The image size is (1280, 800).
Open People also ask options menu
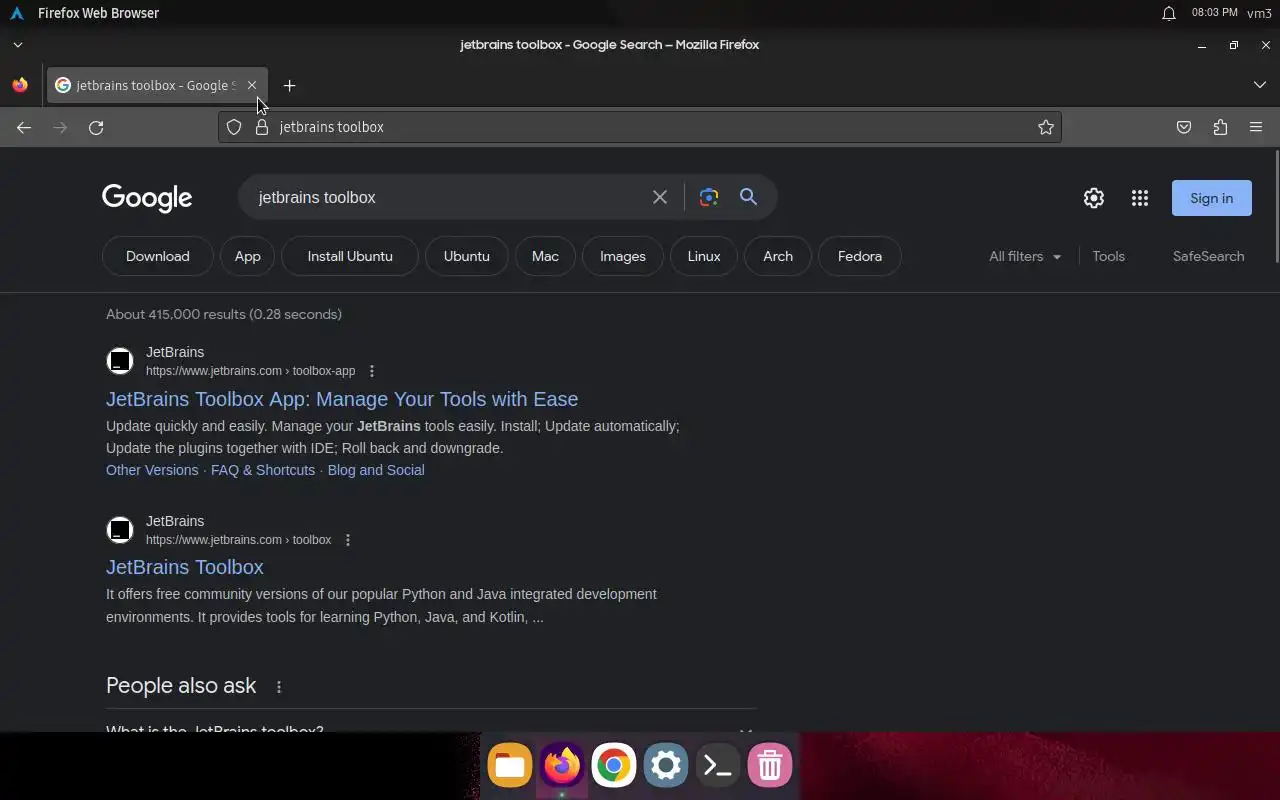pyautogui.click(x=279, y=687)
